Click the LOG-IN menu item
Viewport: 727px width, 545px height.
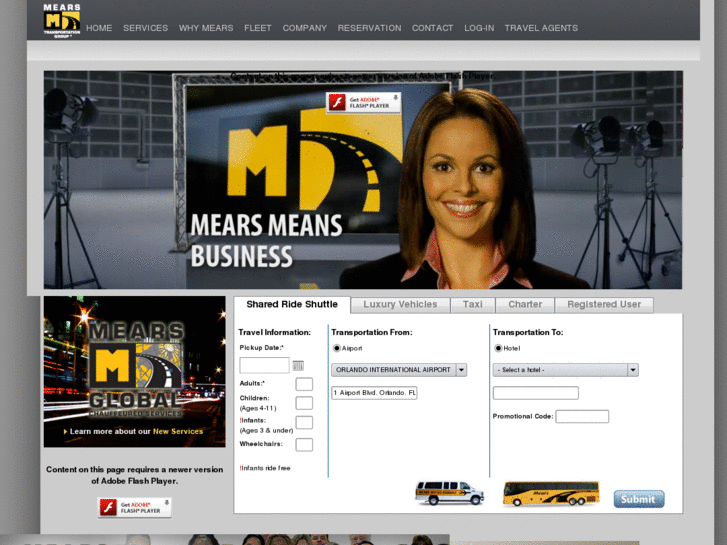pyautogui.click(x=479, y=28)
